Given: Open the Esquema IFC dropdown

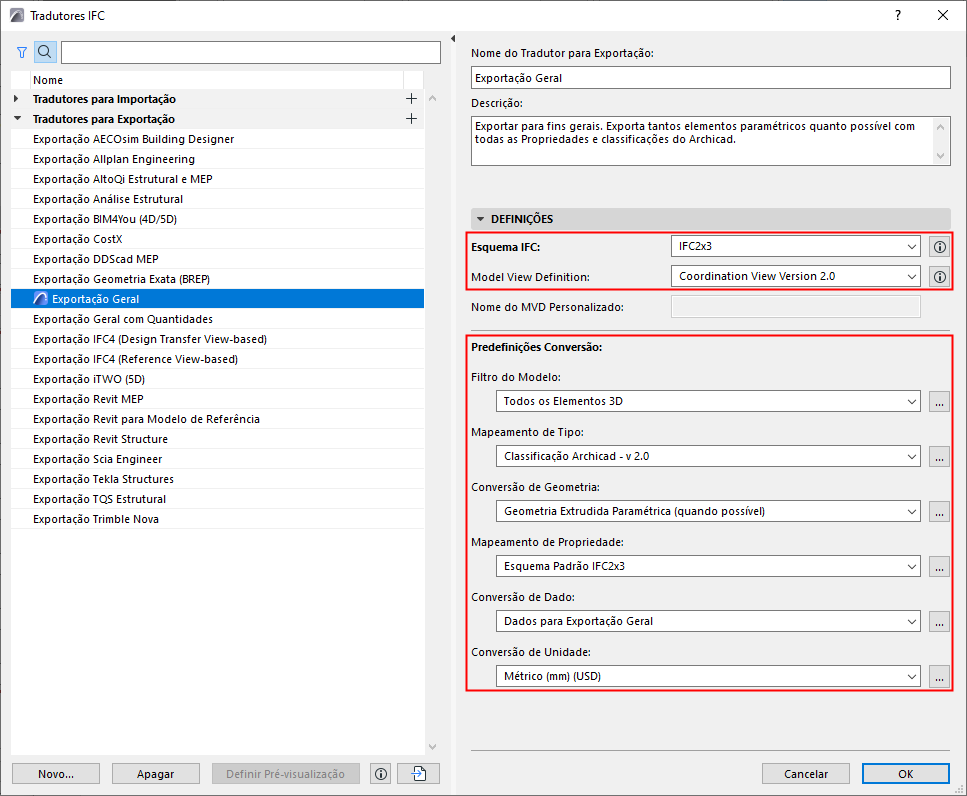Looking at the screenshot, I should click(x=796, y=246).
